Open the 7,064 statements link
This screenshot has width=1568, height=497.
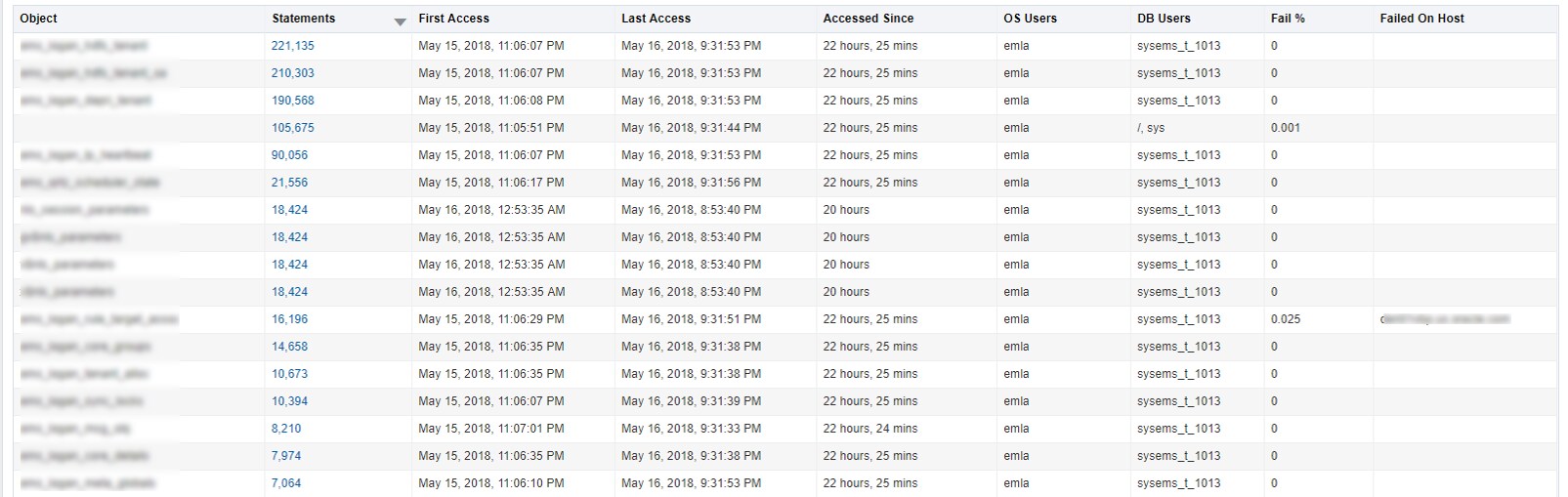point(286,483)
